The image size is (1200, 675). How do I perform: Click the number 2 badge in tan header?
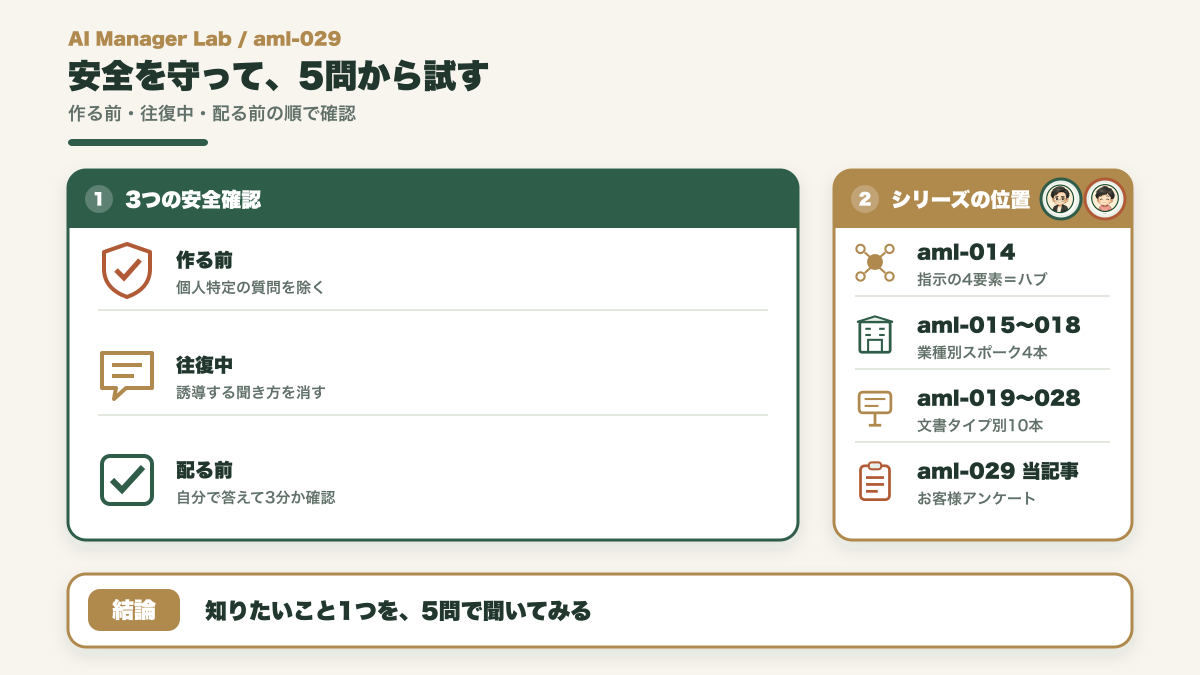[x=864, y=199]
